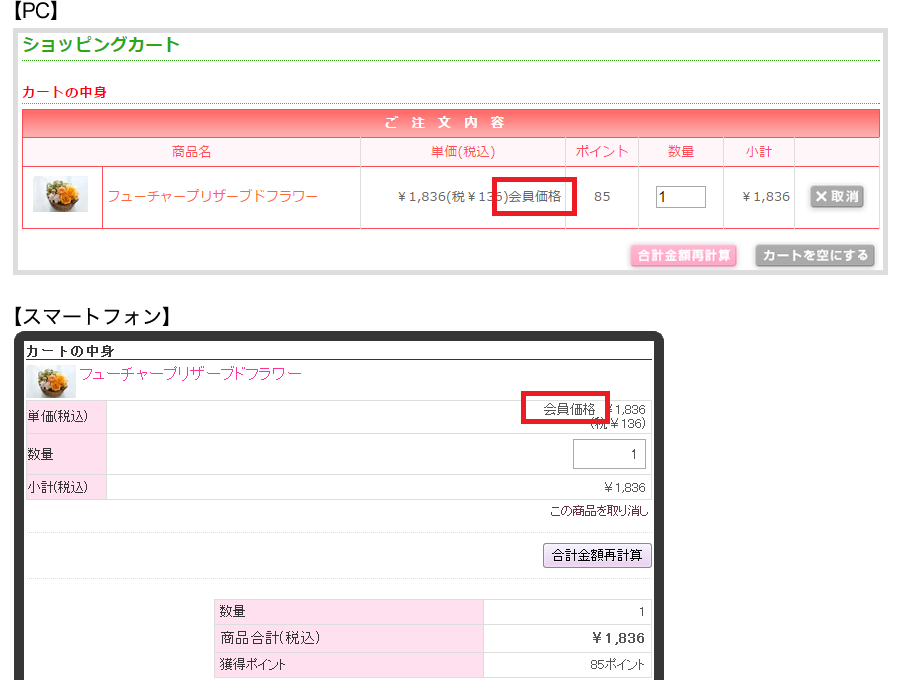Screen dimensions: 900x680
Task: Click the 小計 column header in PC table
Action: click(759, 152)
